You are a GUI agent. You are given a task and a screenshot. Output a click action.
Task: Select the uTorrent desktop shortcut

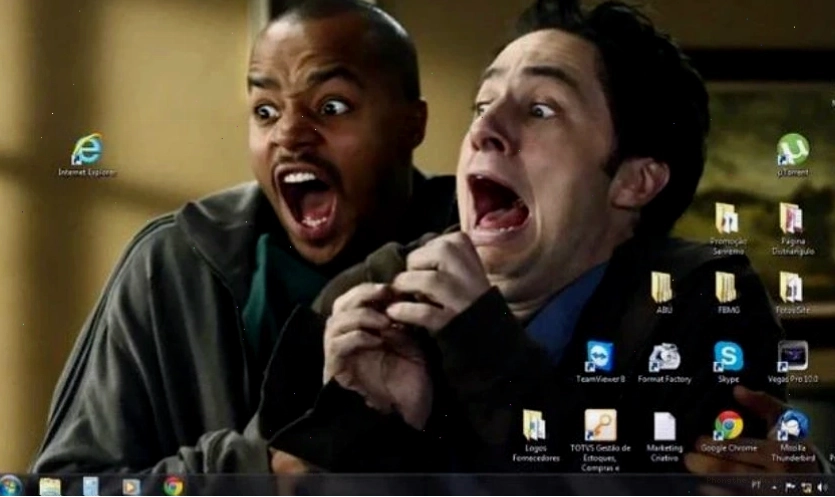[792, 155]
